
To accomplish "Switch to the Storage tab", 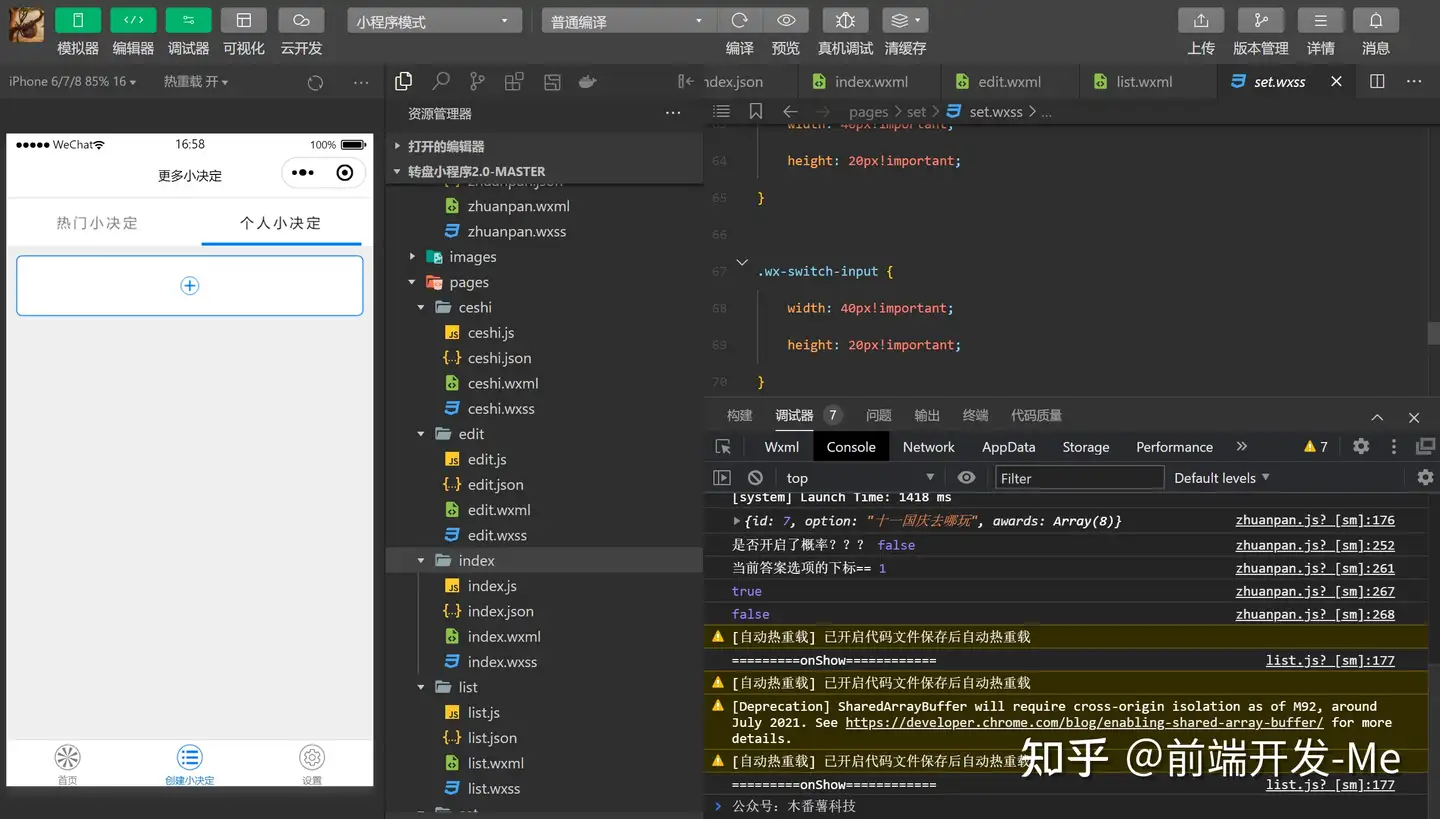I will 1086,447.
